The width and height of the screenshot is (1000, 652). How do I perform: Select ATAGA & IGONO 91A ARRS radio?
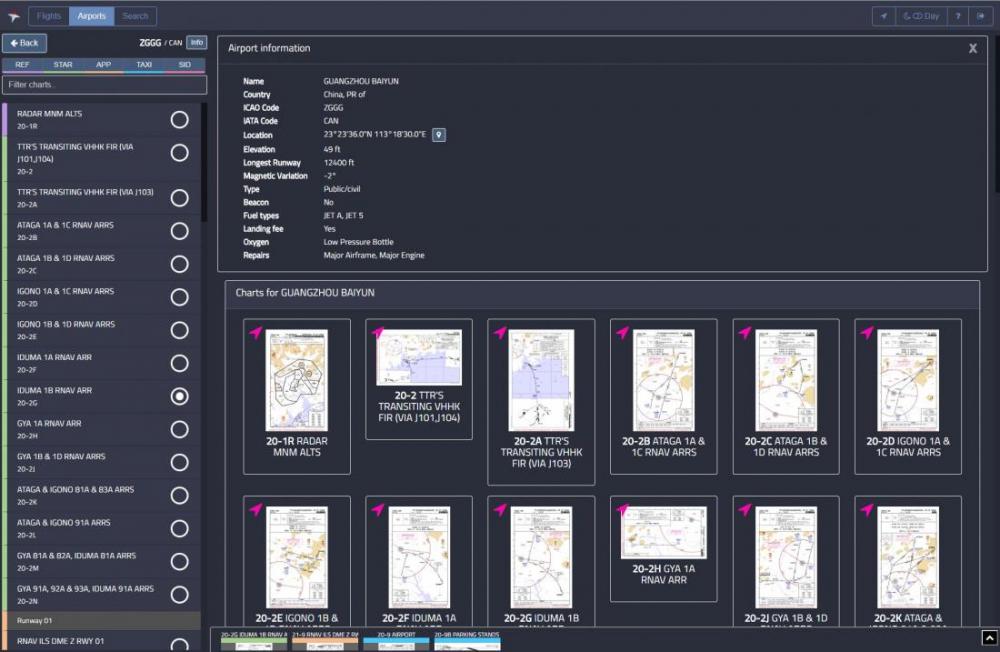[179, 528]
